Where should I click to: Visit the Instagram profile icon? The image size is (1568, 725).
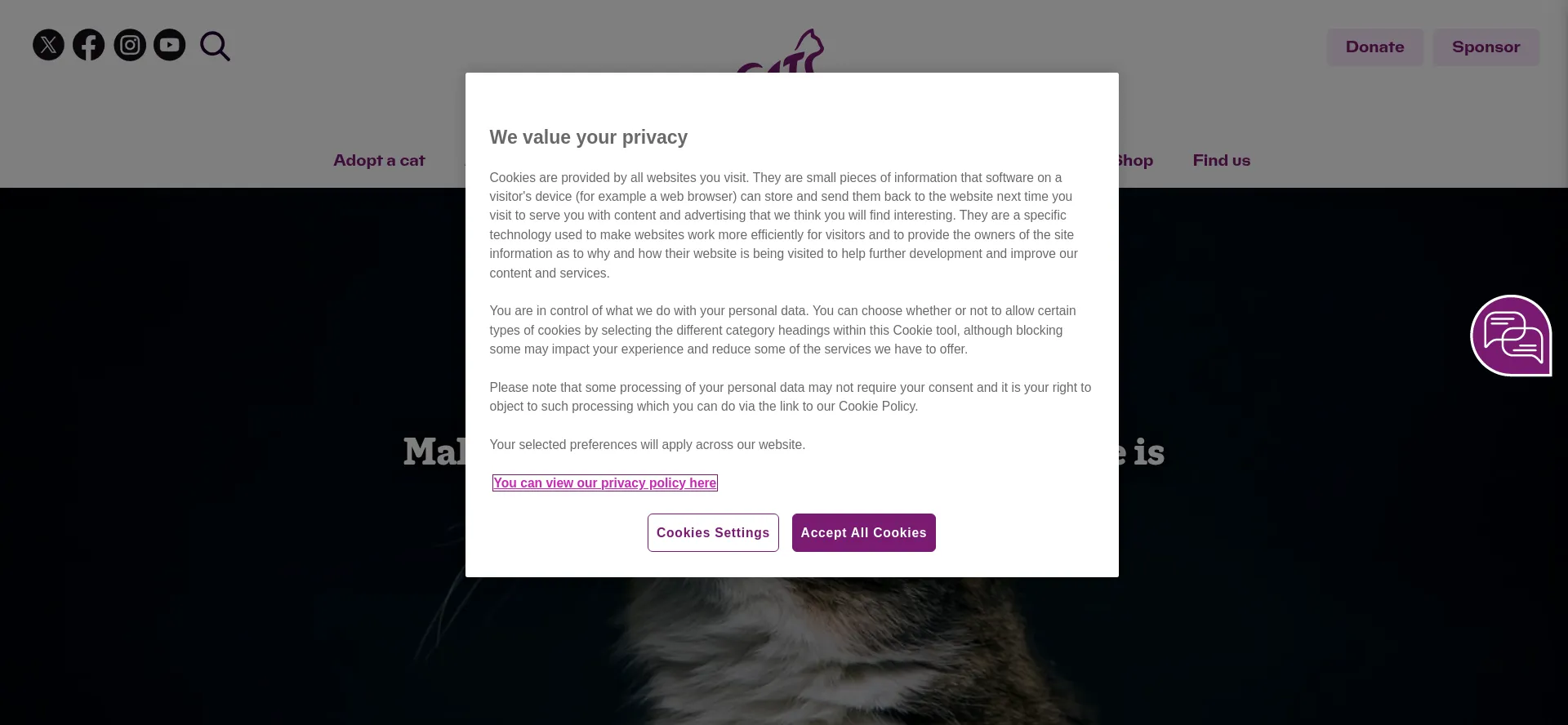[x=130, y=45]
